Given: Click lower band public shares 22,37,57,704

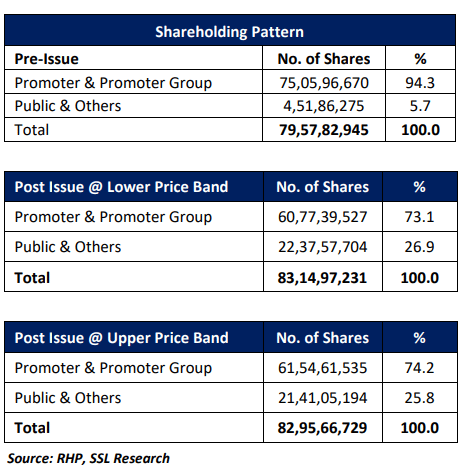Looking at the screenshot, I should 323,247.
